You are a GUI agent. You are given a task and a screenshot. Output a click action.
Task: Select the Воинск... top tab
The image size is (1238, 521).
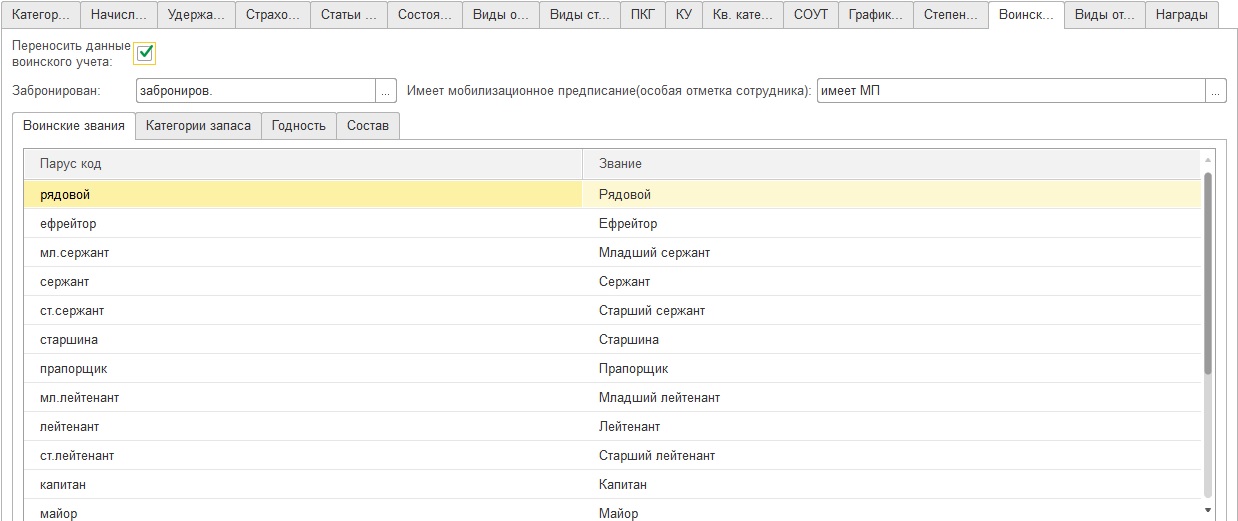(1026, 15)
